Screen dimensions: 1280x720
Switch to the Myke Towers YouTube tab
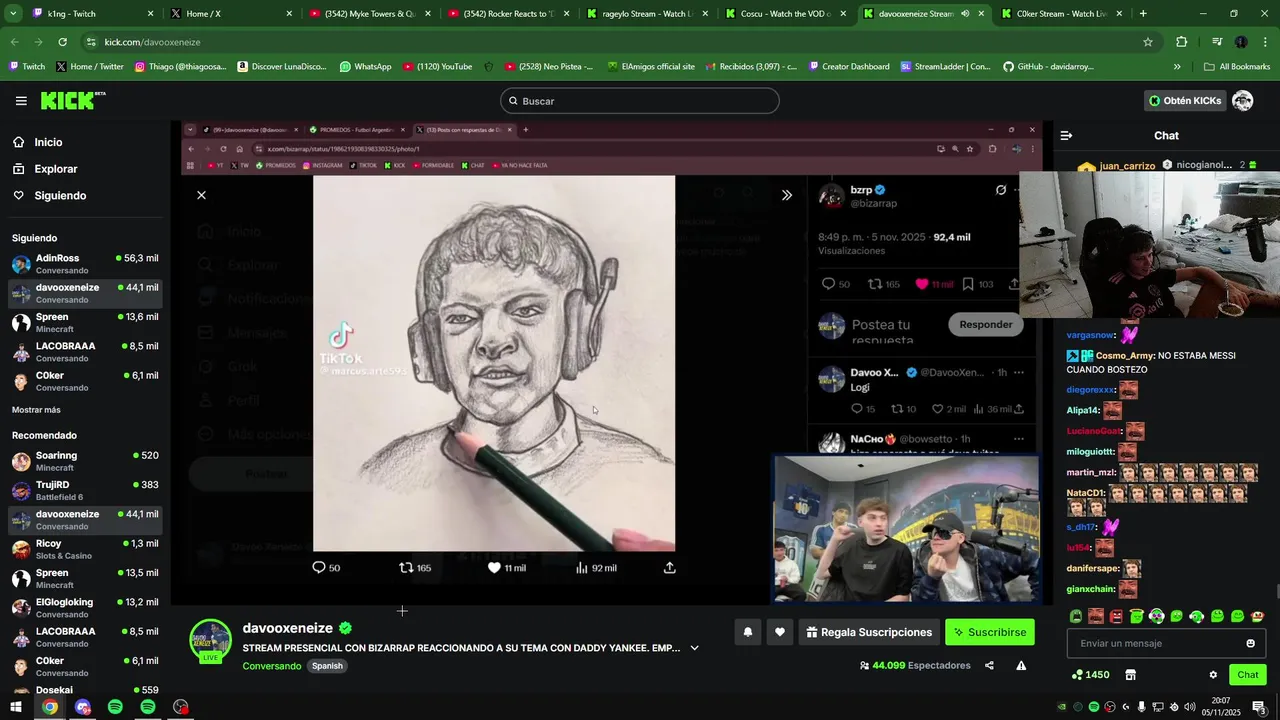click(x=371, y=14)
